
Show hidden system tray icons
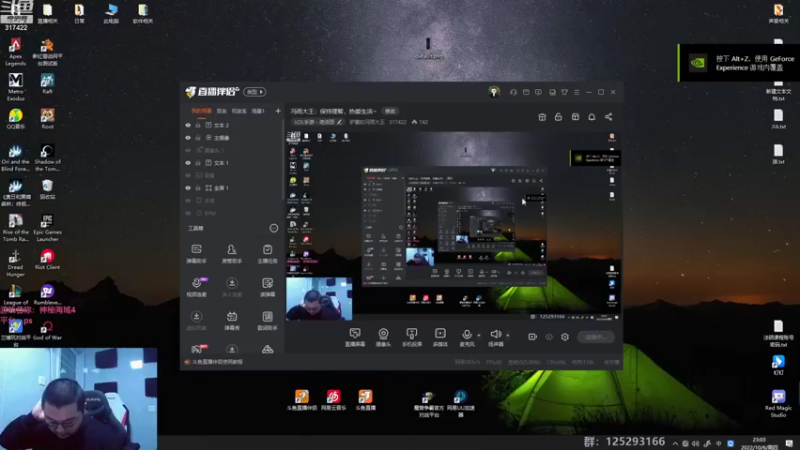[x=675, y=443]
